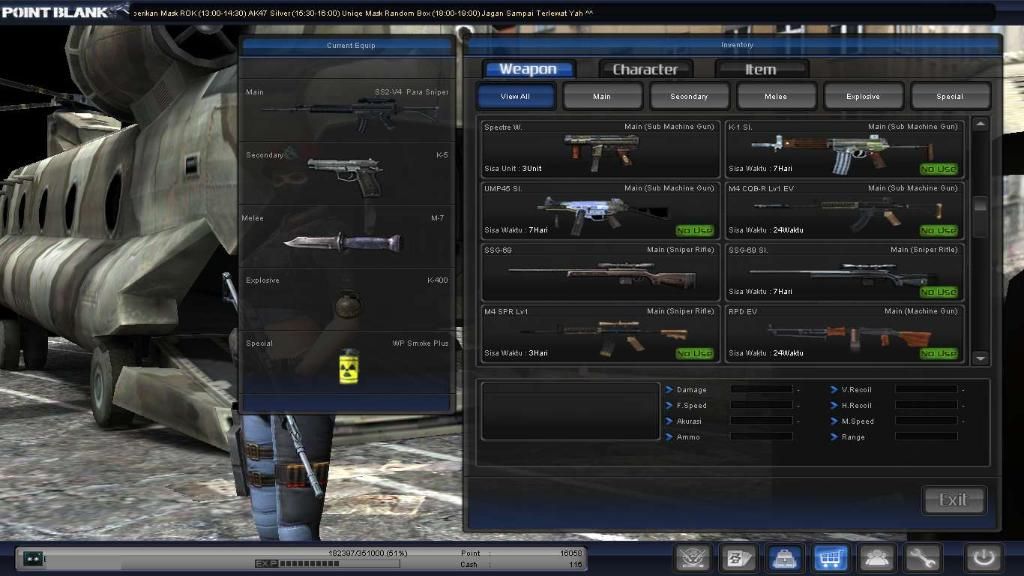
Task: Select the M4 SPR Lv1 weapon image
Action: [x=603, y=337]
